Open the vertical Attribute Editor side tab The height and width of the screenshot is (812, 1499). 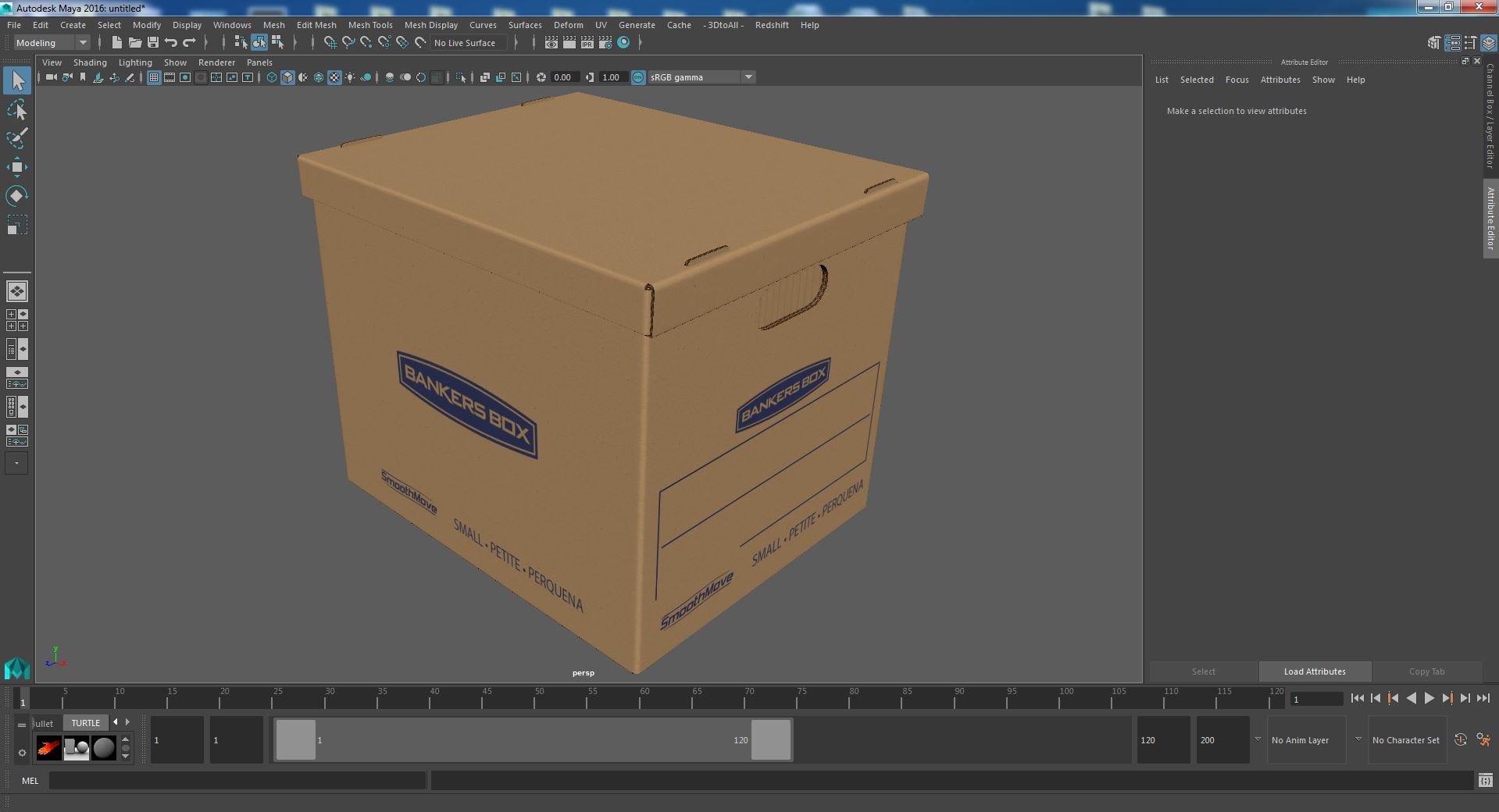tap(1490, 219)
